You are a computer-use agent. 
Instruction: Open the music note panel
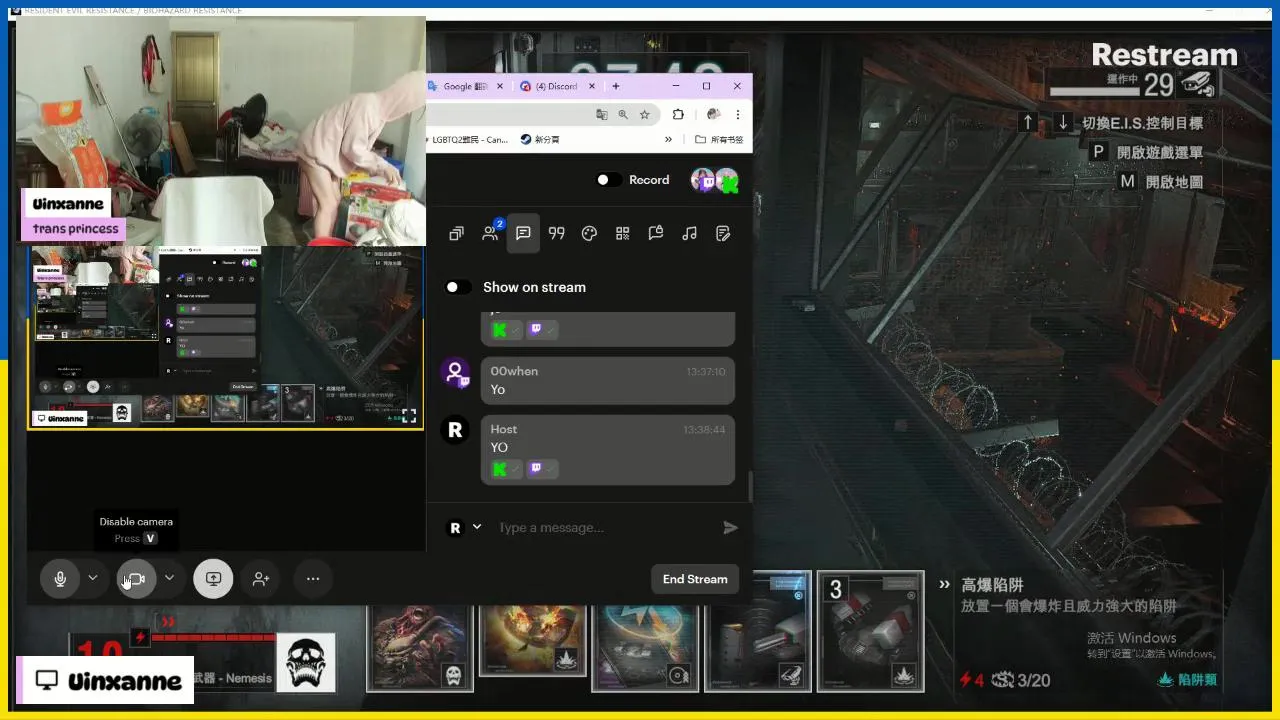[689, 233]
